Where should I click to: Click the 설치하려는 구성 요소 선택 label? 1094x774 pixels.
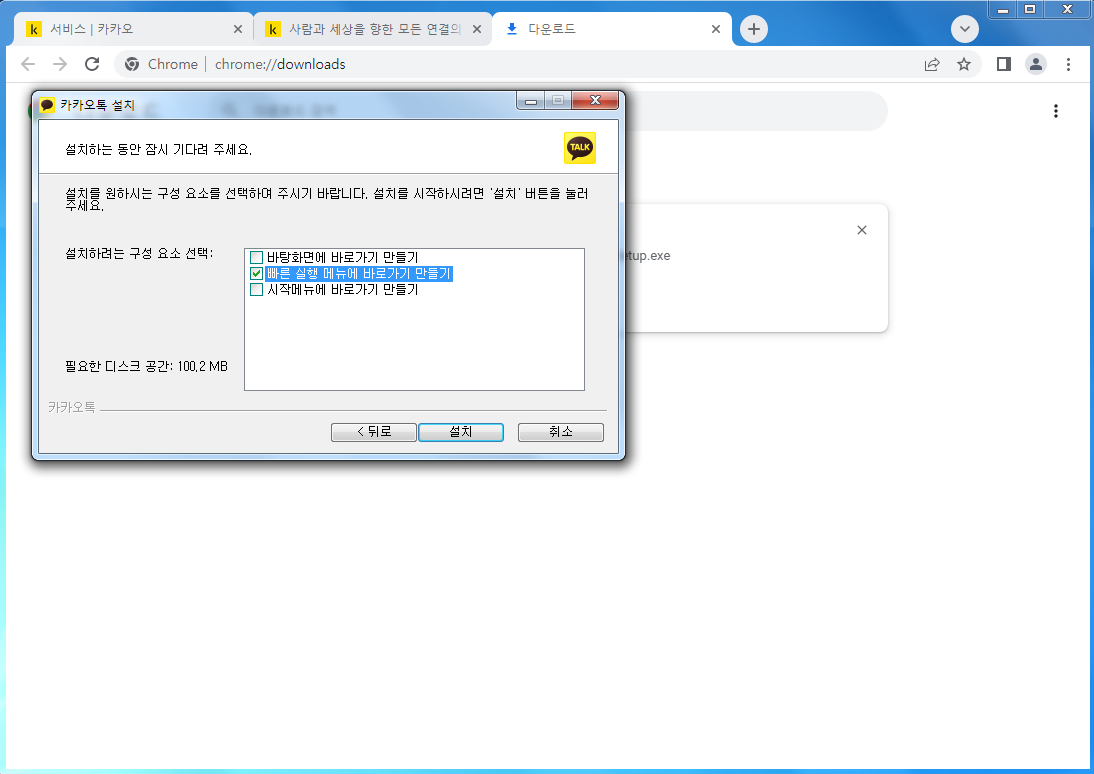(140, 253)
